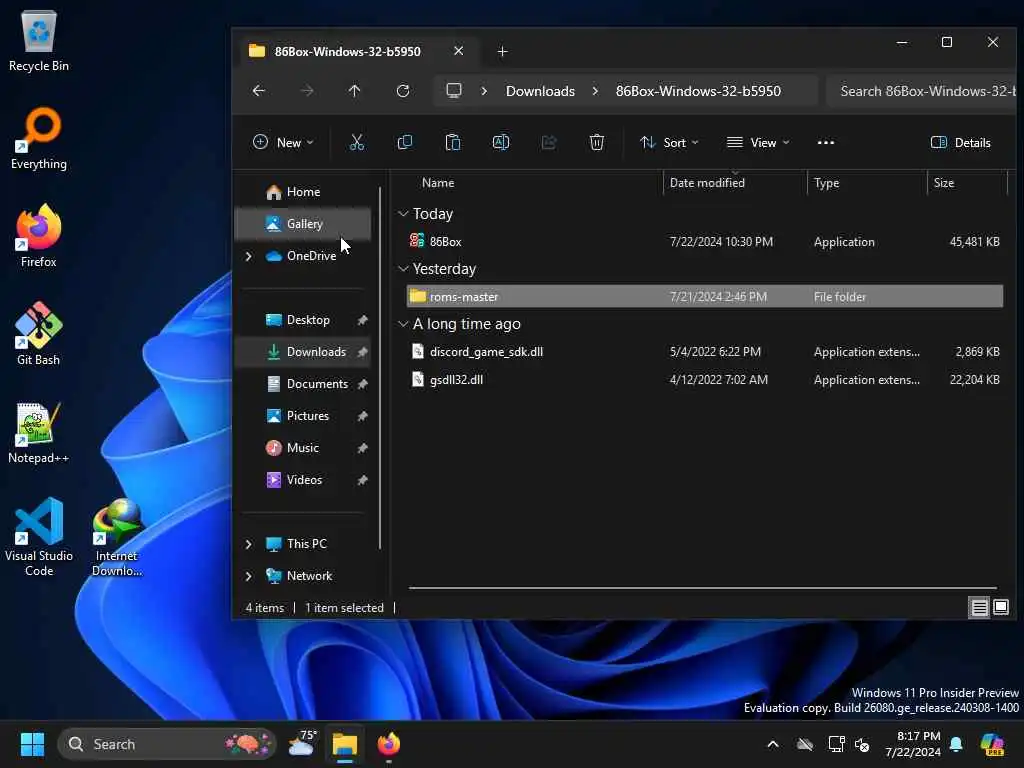Add a new tab with plus button
This screenshot has width=1024, height=768.
502,51
